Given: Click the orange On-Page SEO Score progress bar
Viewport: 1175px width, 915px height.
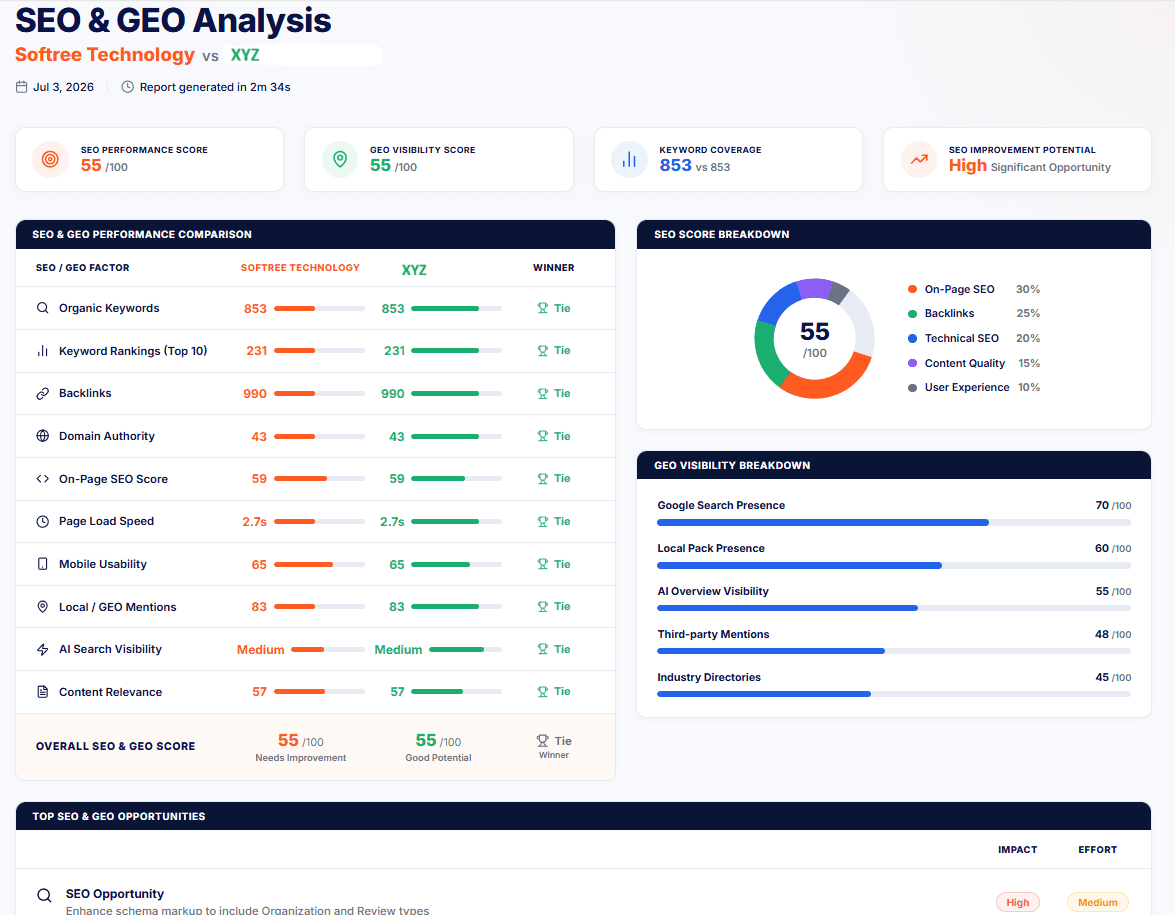Looking at the screenshot, I should [319, 479].
